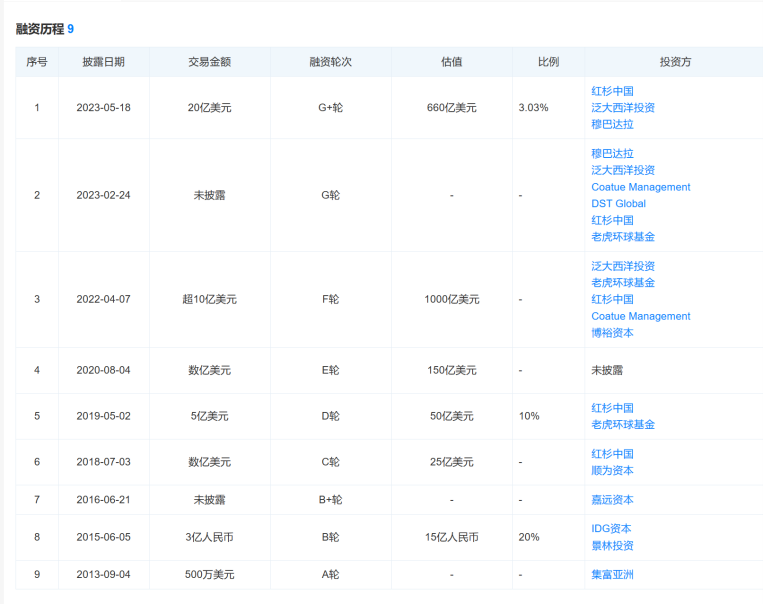The height and width of the screenshot is (604, 763).
Task: Click the 融资历程 section heading
Action: pyautogui.click(x=40, y=29)
